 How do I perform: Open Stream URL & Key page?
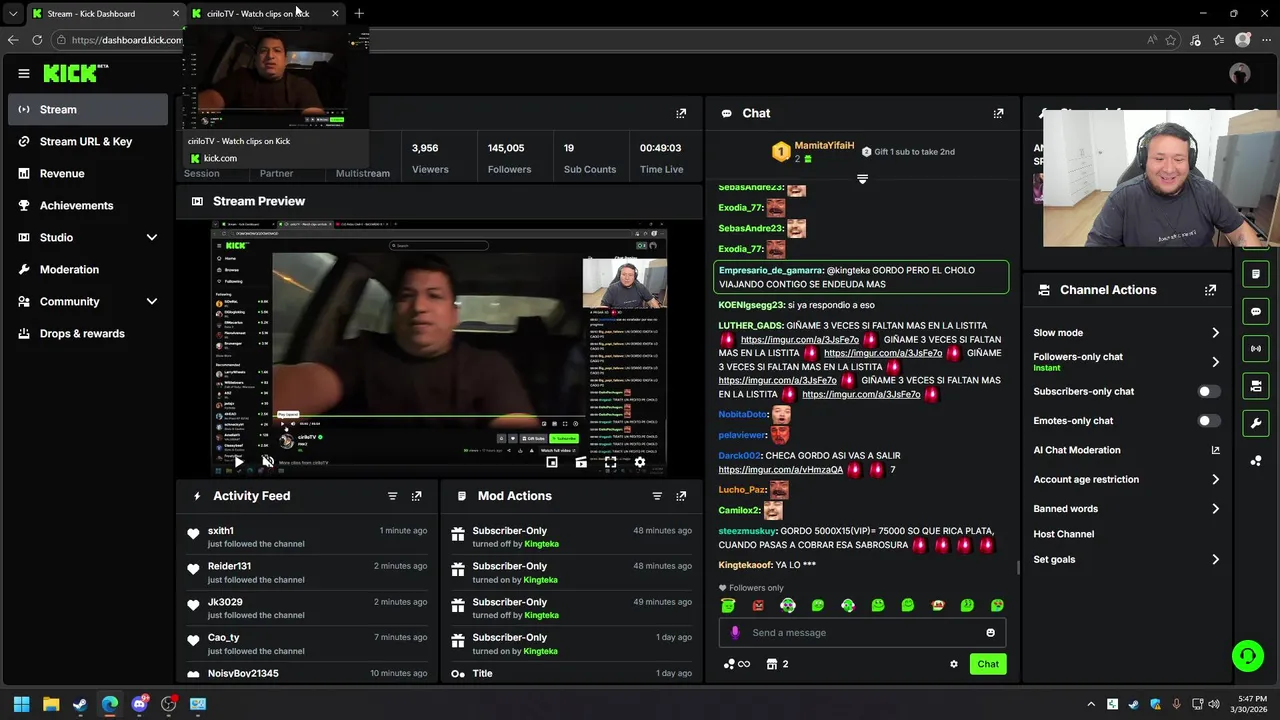point(88,141)
